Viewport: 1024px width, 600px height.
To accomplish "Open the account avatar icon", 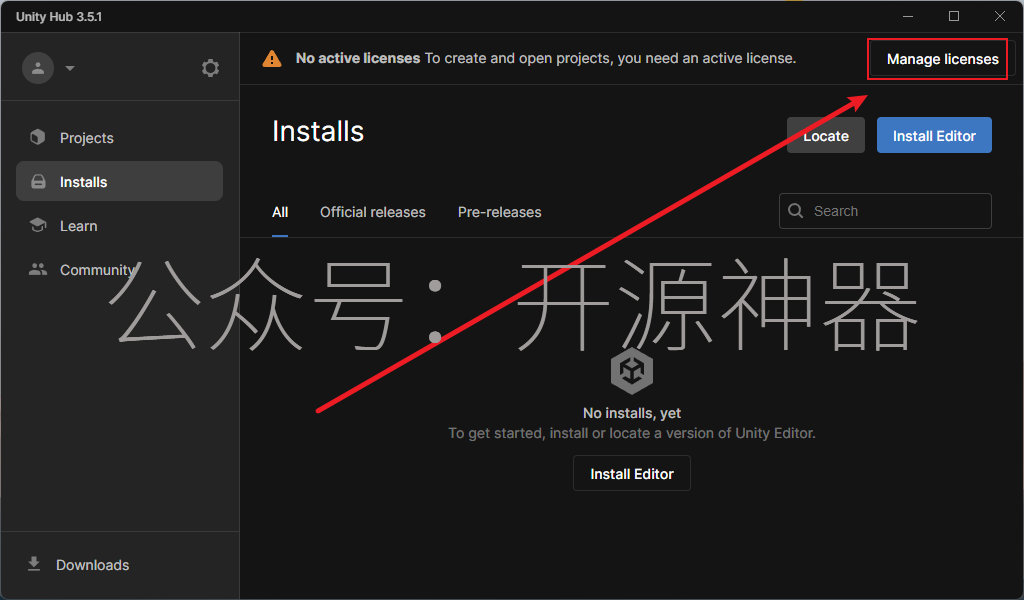I will click(x=38, y=68).
